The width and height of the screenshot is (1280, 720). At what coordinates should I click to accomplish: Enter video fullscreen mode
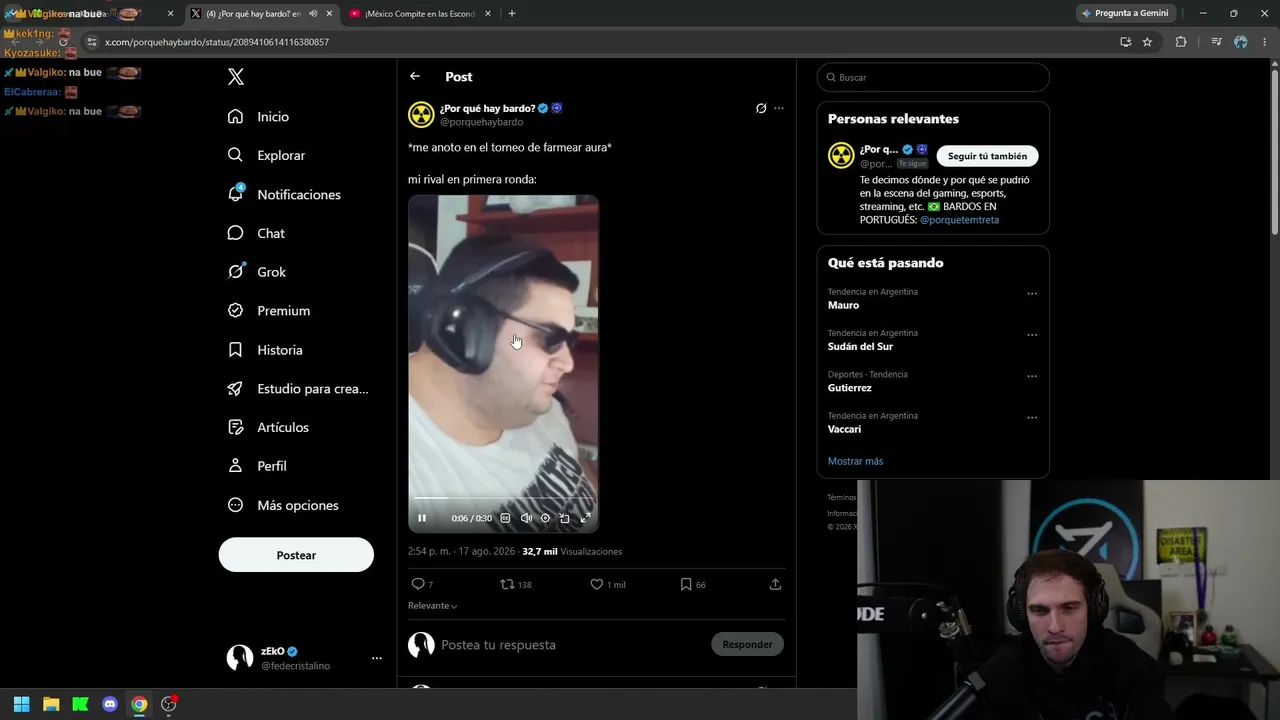pyautogui.click(x=585, y=518)
